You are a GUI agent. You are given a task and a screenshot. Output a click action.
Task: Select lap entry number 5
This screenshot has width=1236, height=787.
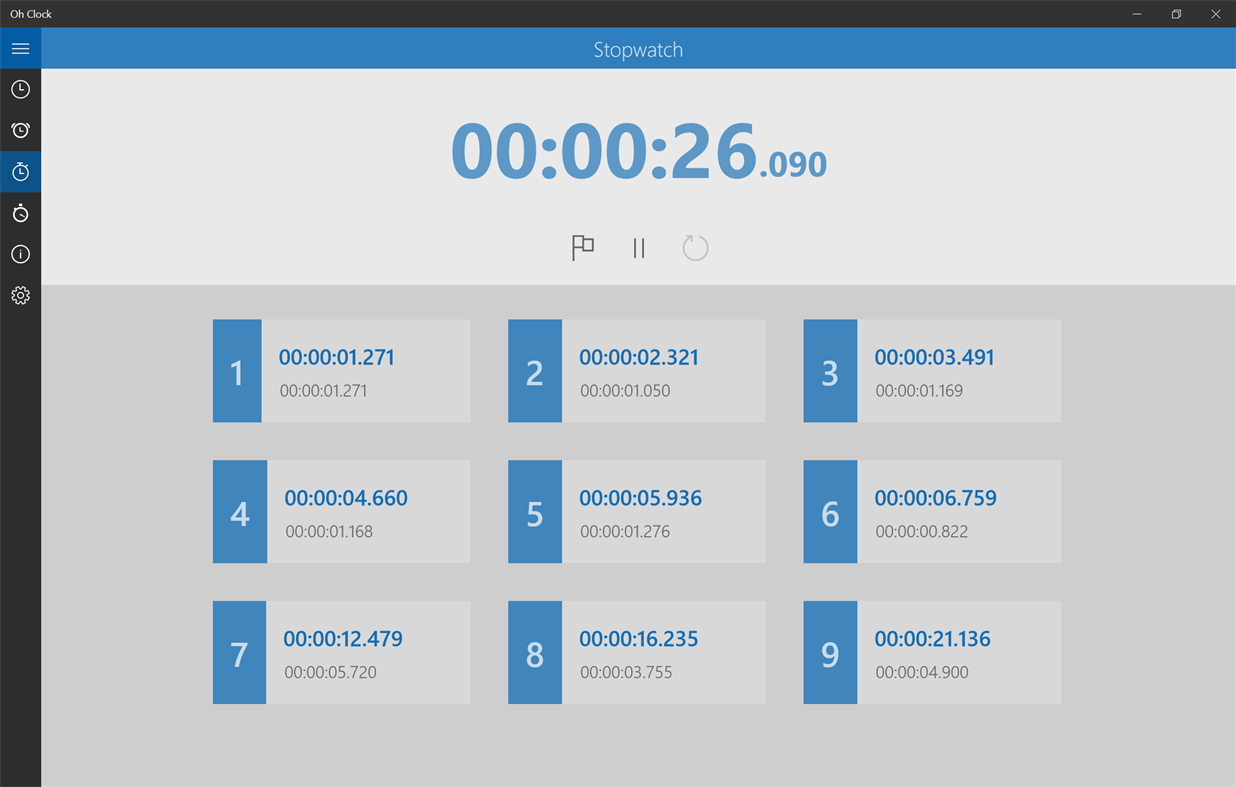pos(636,512)
